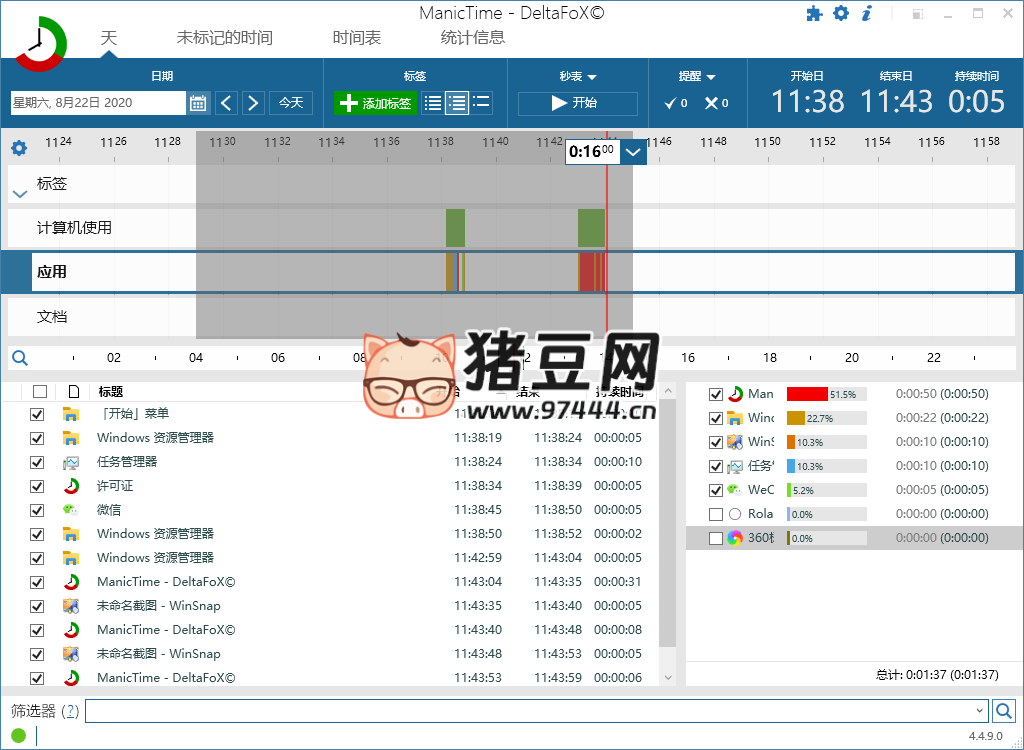Click the green 添加标签 button
The width and height of the screenshot is (1024, 750).
pyautogui.click(x=375, y=102)
